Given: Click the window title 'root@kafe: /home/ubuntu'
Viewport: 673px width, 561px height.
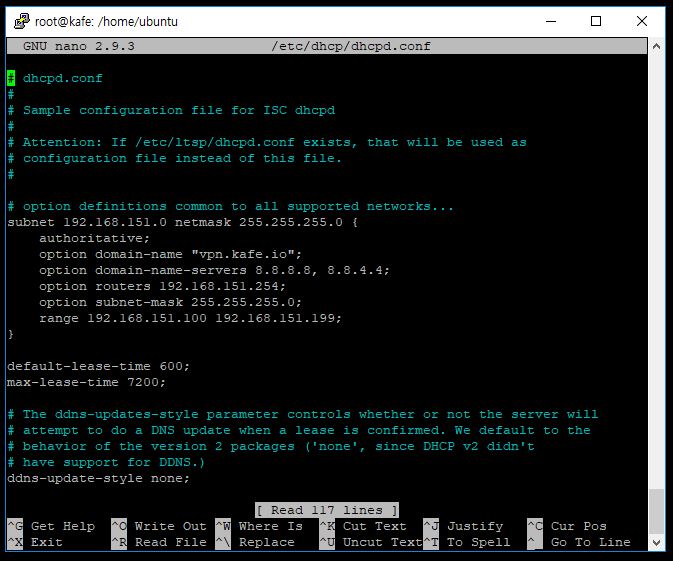Looking at the screenshot, I should pos(106,21).
